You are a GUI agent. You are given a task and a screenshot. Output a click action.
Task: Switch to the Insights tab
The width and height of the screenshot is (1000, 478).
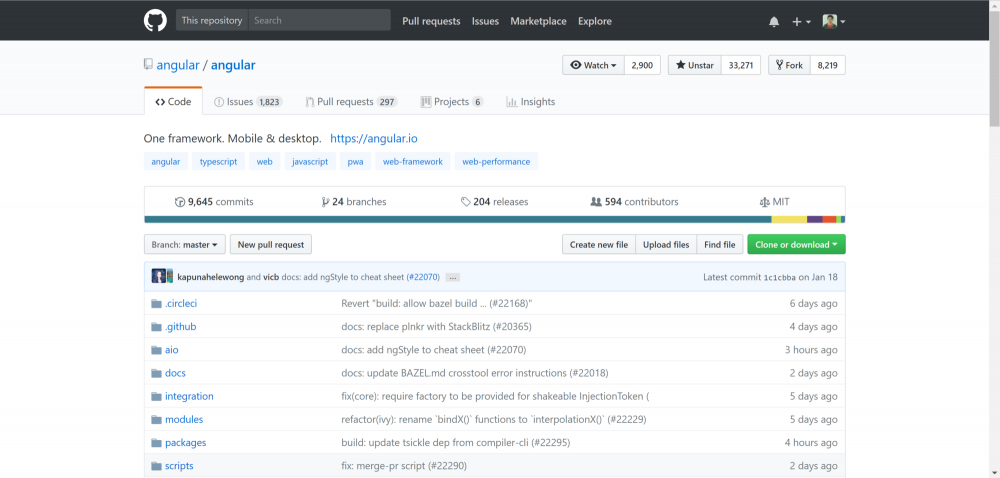point(531,102)
